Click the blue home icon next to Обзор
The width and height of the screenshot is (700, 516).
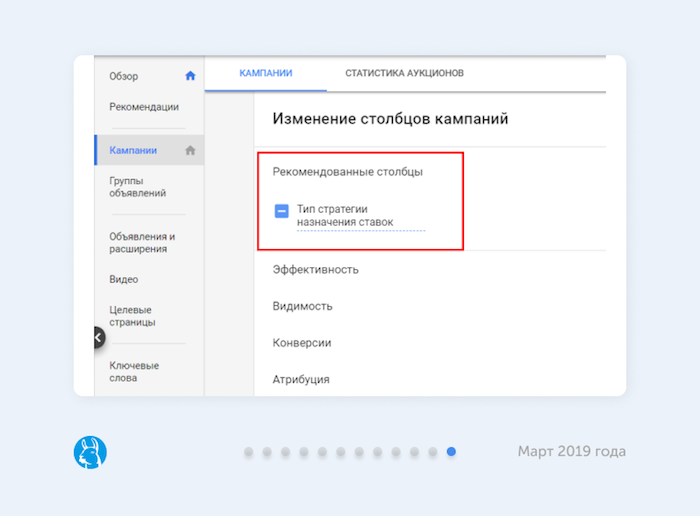coord(190,76)
